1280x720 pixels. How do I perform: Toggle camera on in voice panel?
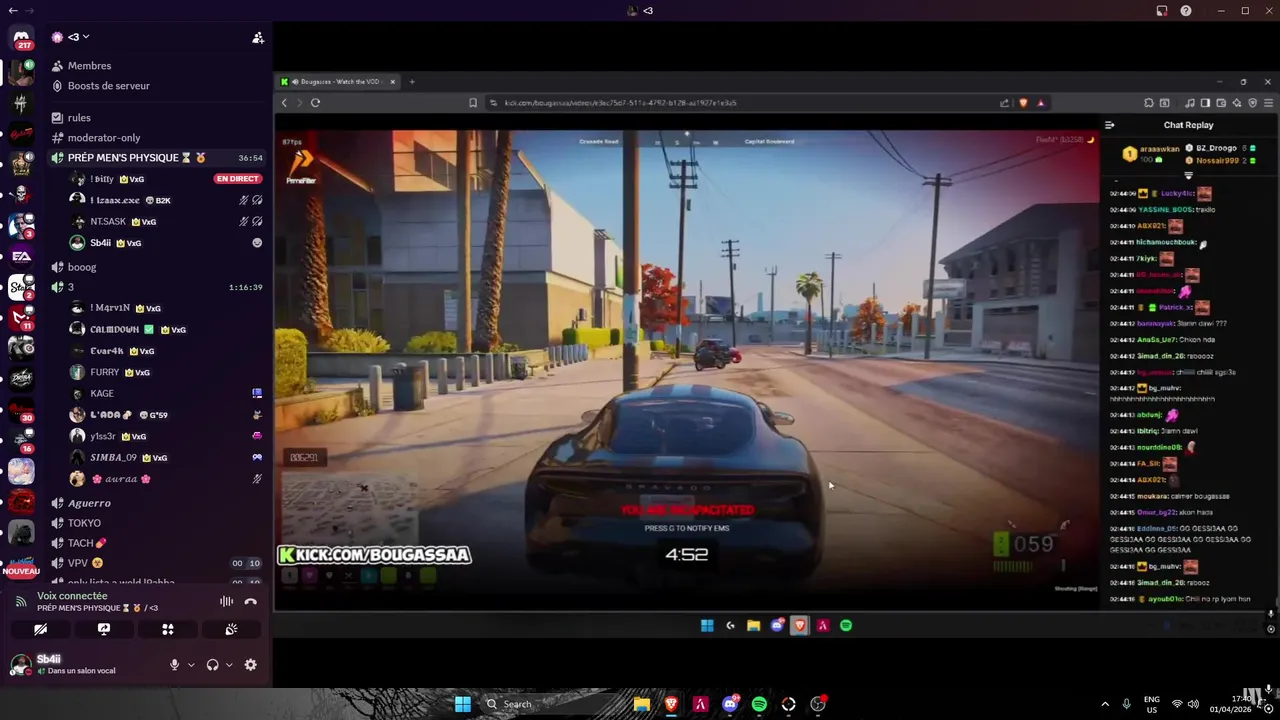(x=40, y=629)
